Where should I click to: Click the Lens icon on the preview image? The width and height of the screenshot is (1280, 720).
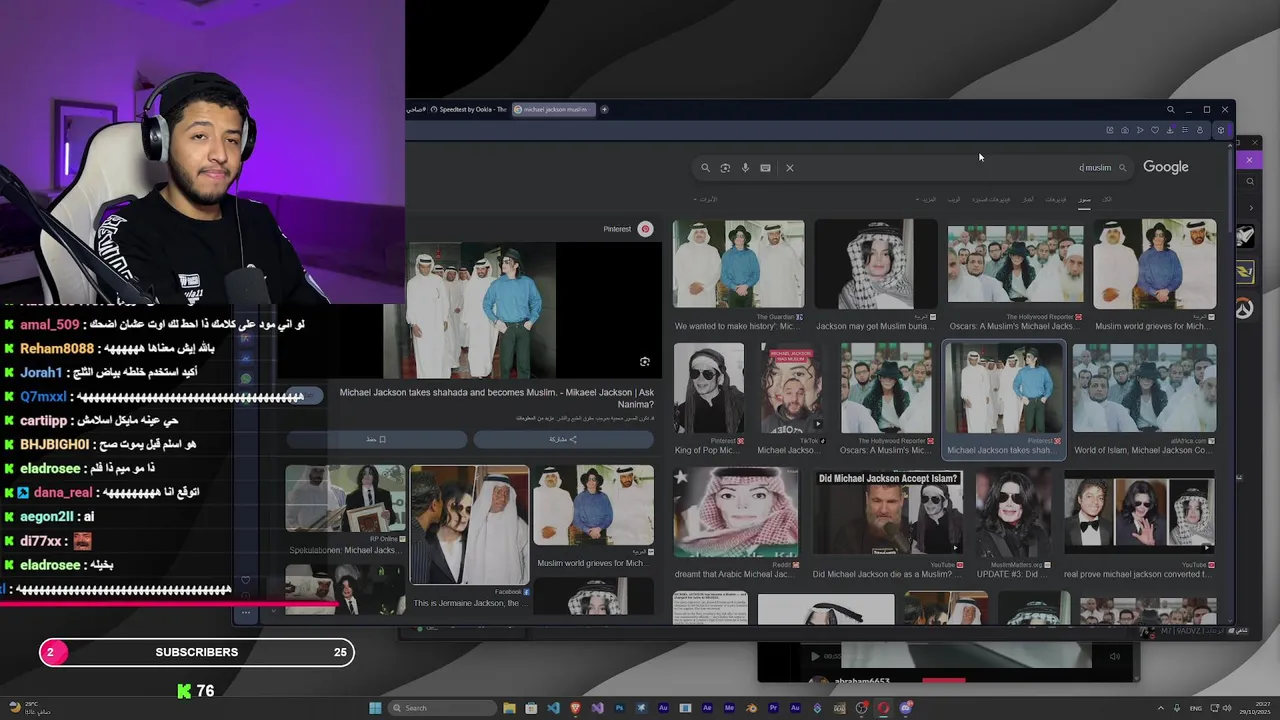[645, 362]
